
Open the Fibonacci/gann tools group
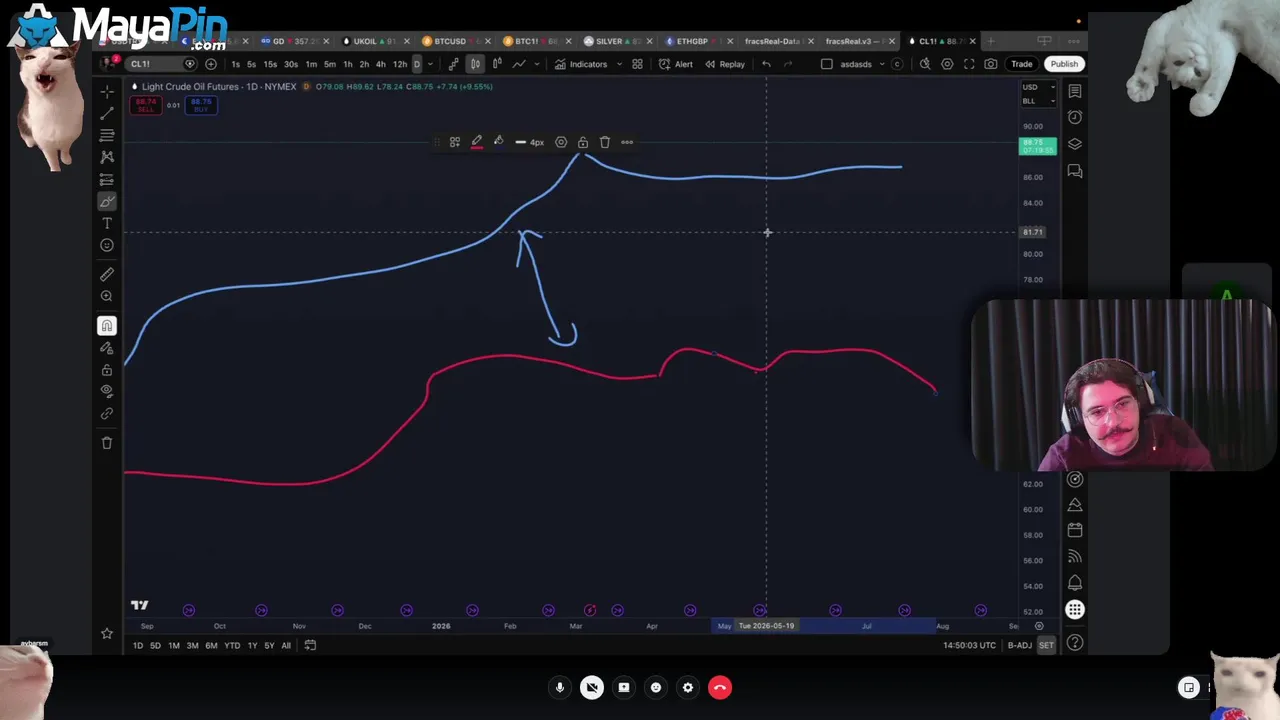click(107, 135)
